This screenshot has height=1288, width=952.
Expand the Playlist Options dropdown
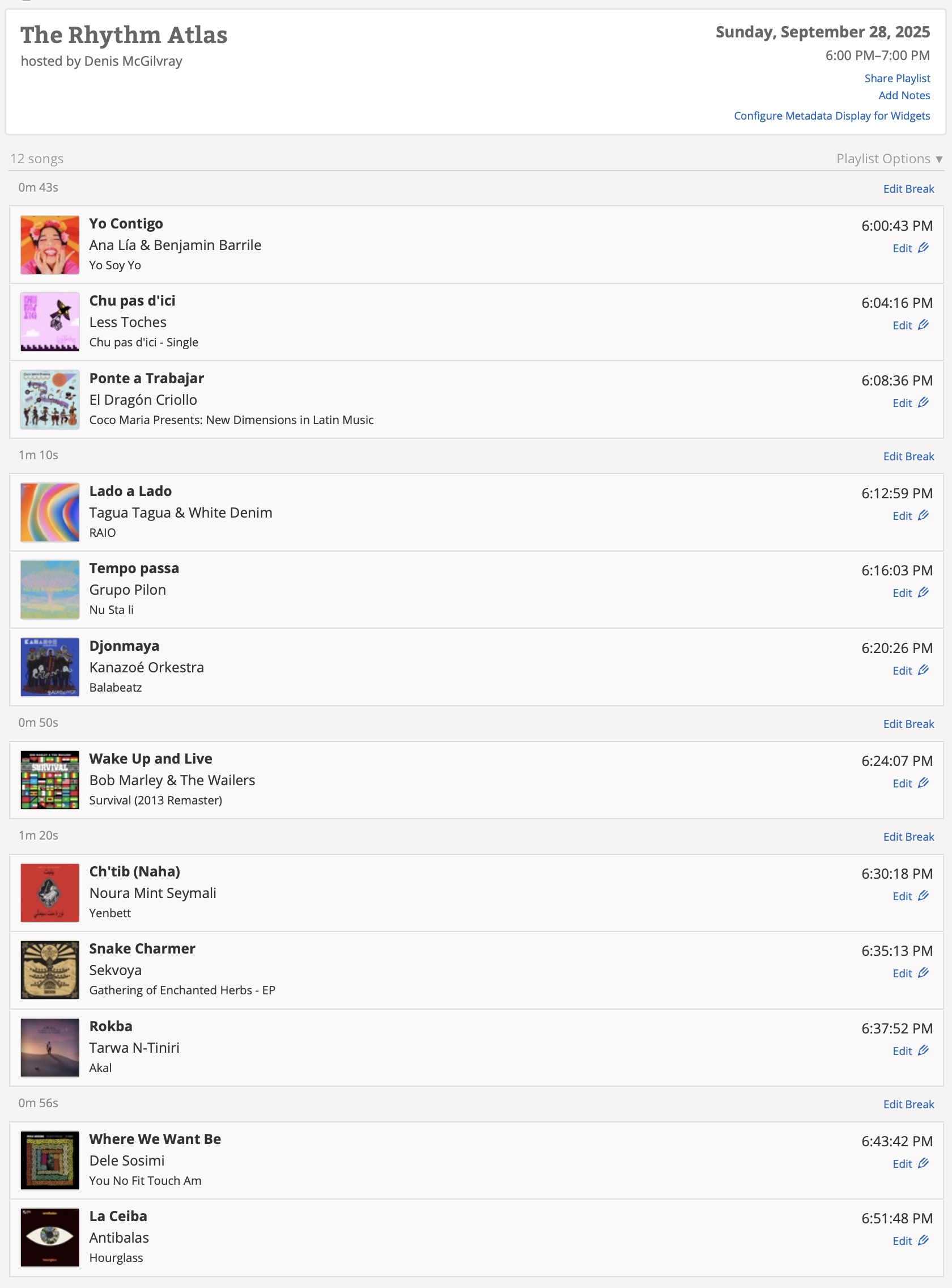pyautogui.click(x=889, y=159)
